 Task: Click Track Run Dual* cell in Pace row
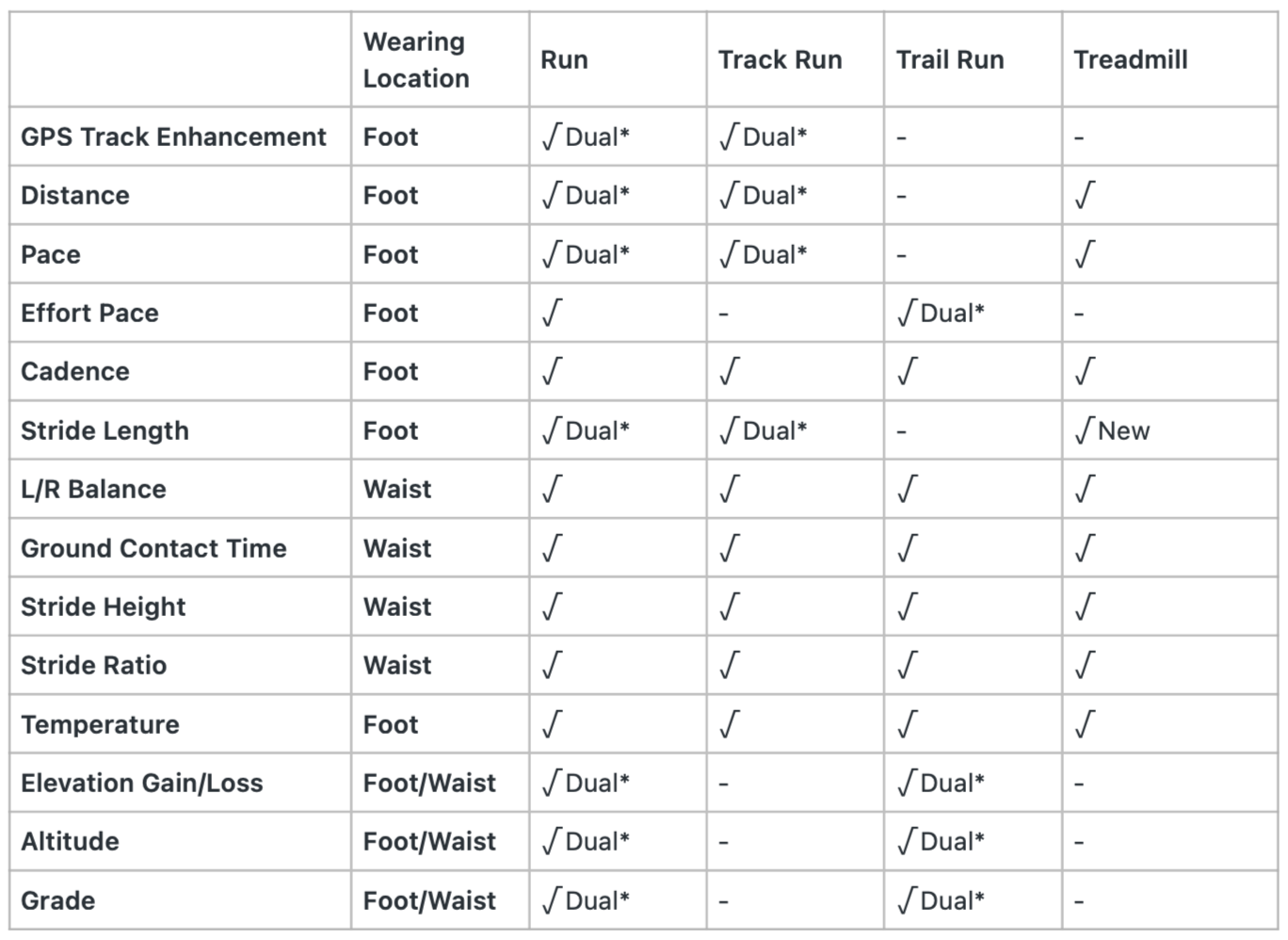tap(763, 254)
